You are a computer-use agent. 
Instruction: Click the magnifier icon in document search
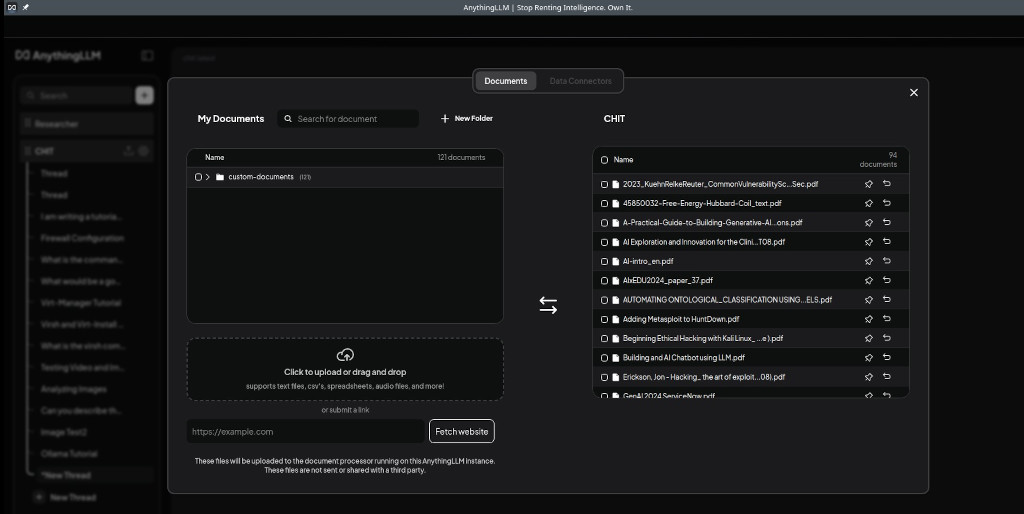[x=288, y=119]
